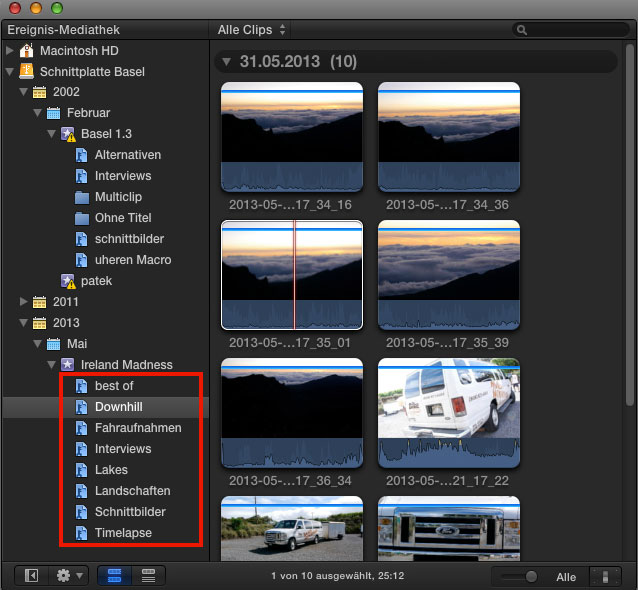Collapse the 31.05.2013 date group
This screenshot has width=638, height=590.
(226, 62)
